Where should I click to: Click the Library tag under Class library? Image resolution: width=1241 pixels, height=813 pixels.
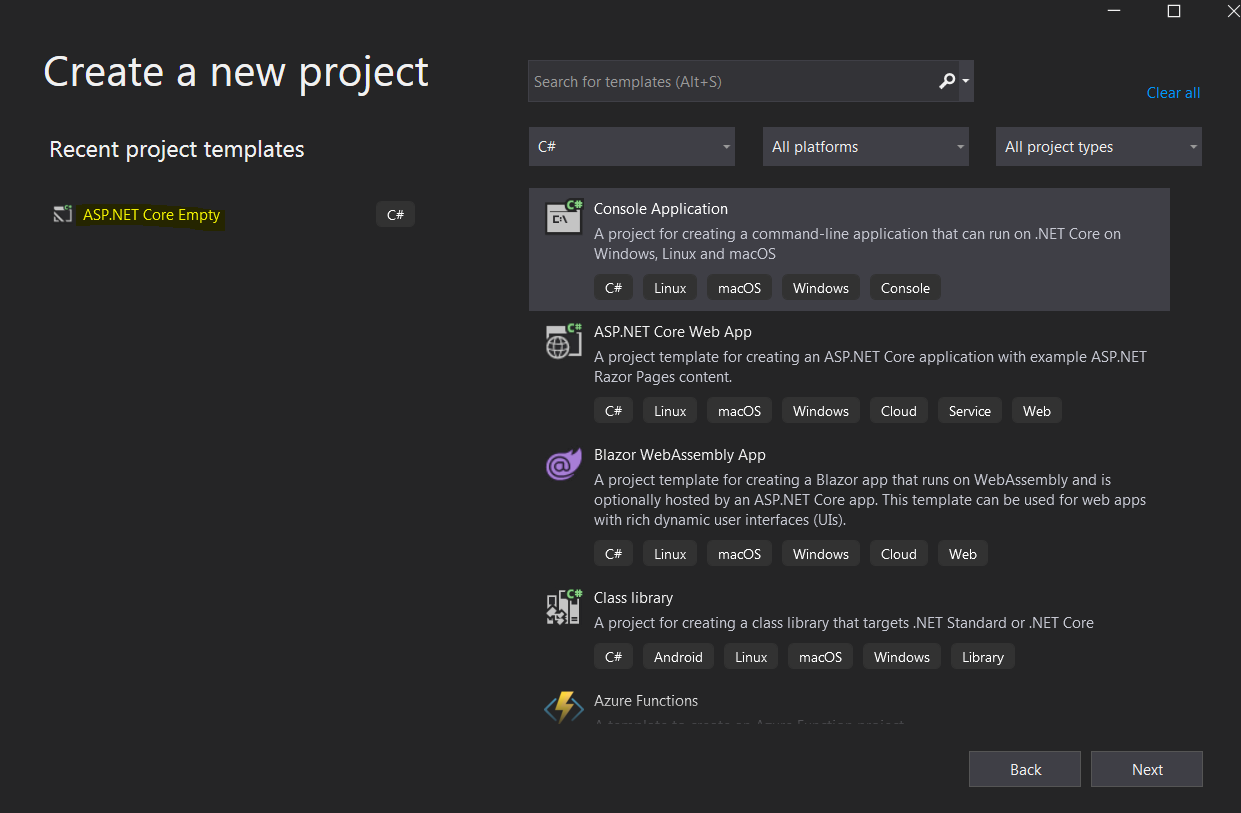[983, 657]
